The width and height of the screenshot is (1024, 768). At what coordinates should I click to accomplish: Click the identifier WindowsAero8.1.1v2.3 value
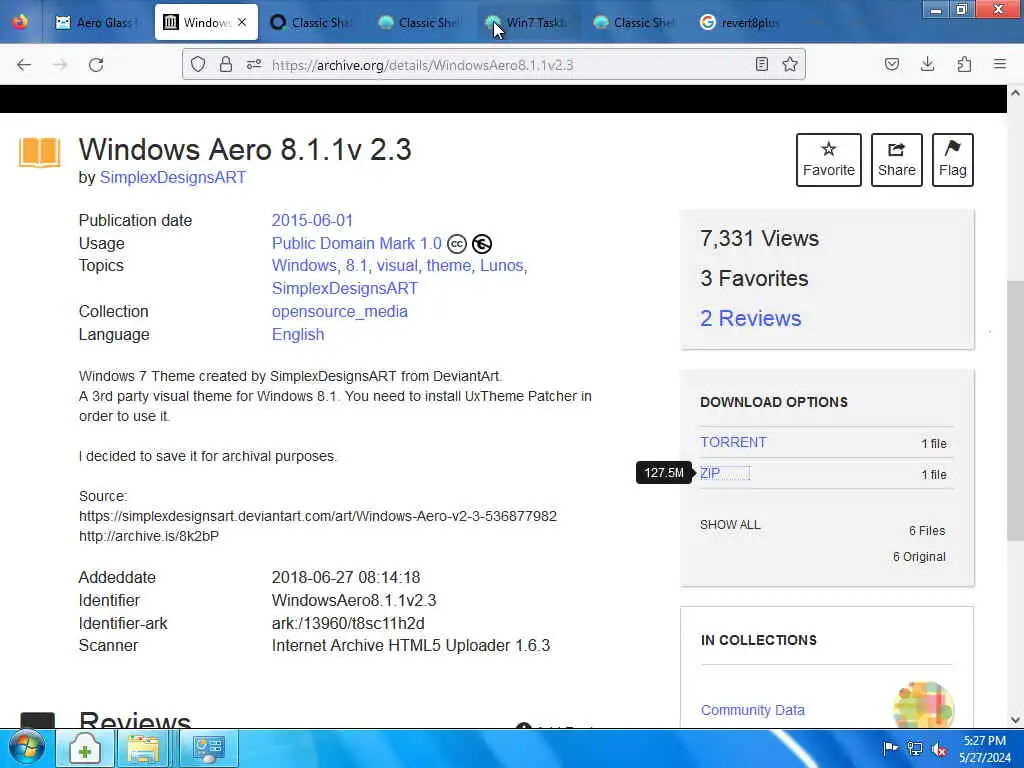[x=354, y=600]
